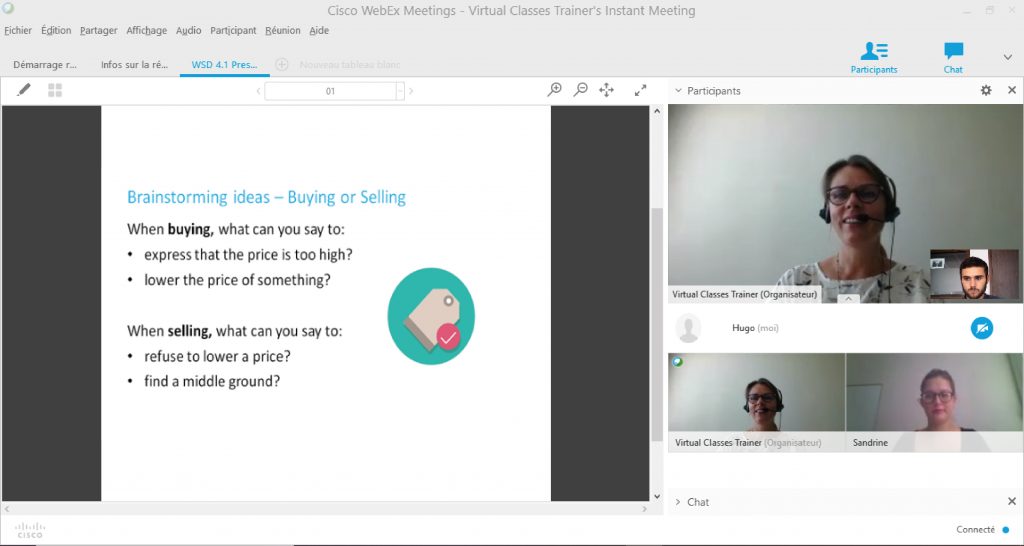Open the Aide menu
This screenshot has height=546, width=1024.
(319, 30)
